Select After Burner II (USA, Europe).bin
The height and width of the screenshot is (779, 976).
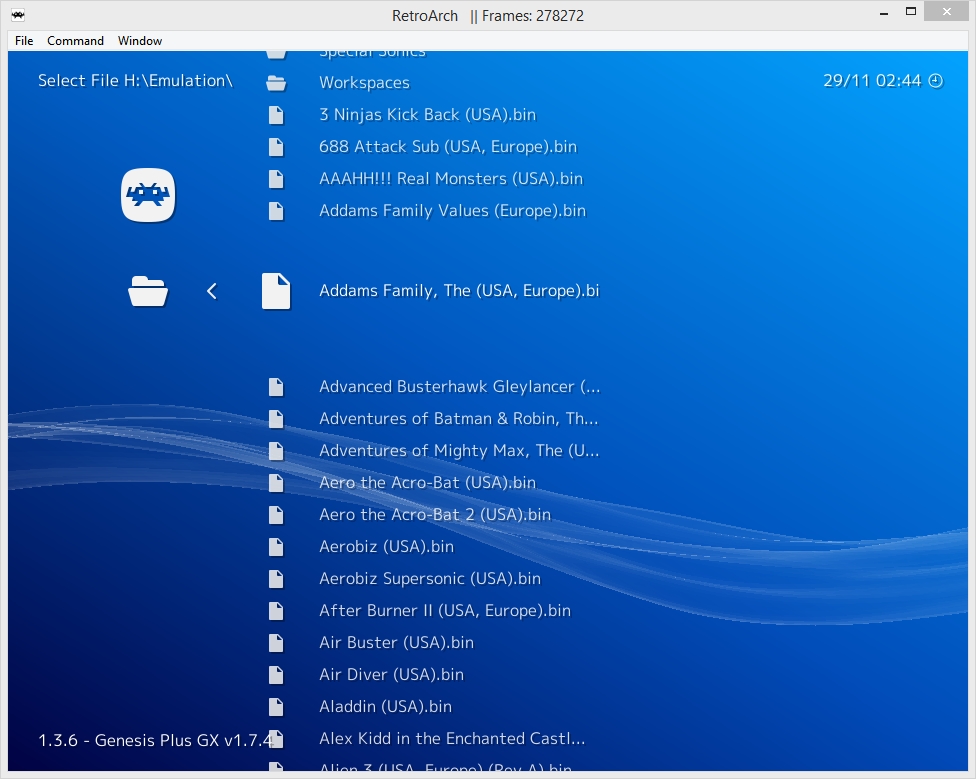pos(444,611)
